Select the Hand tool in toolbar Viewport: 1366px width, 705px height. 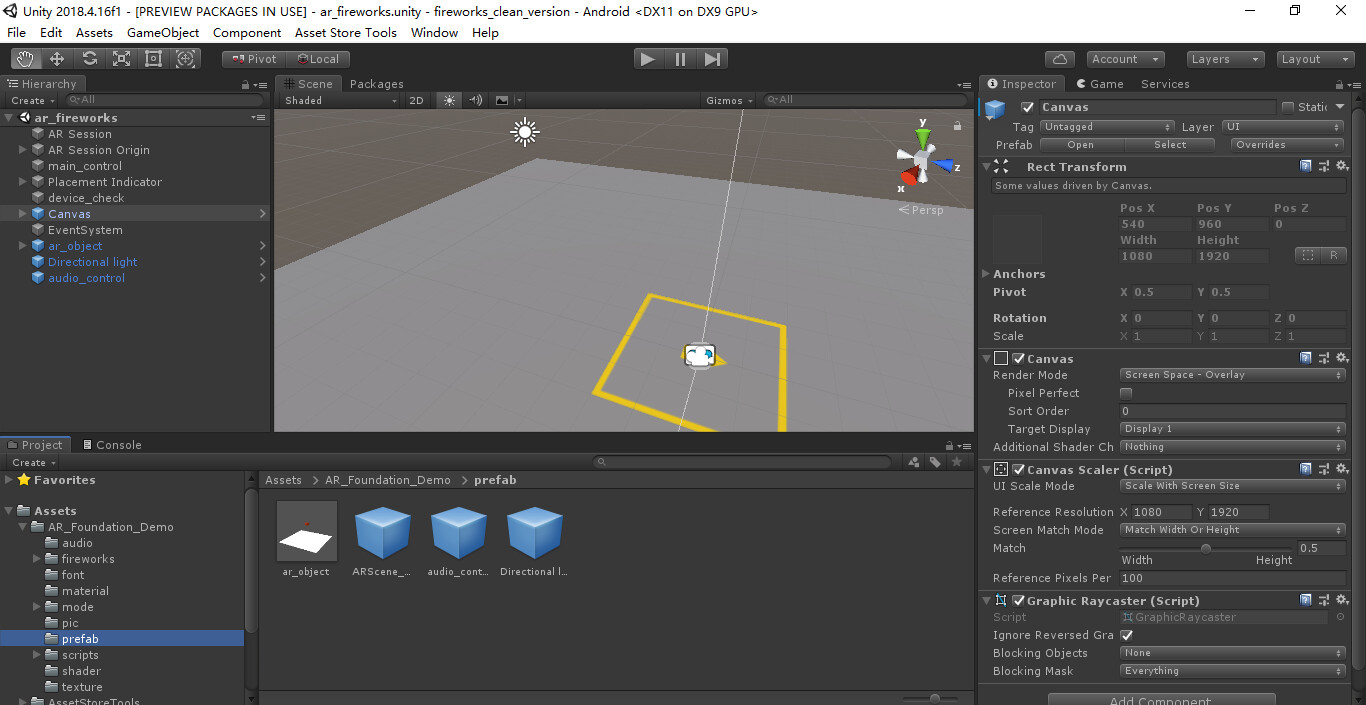tap(25, 59)
